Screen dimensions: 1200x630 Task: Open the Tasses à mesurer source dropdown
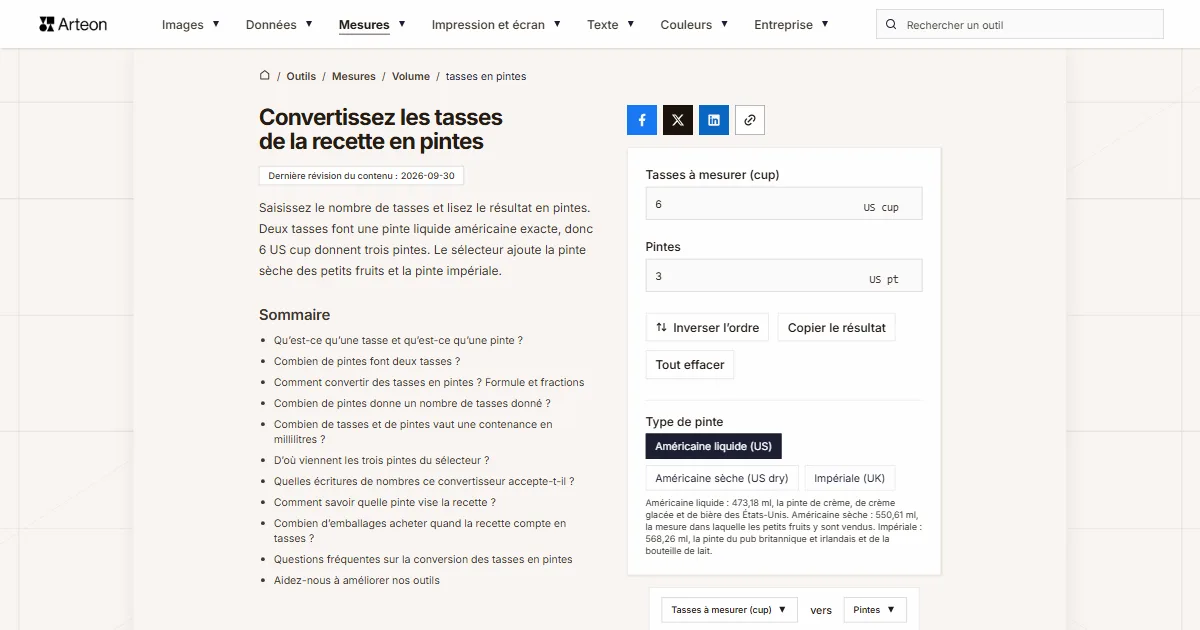729,610
